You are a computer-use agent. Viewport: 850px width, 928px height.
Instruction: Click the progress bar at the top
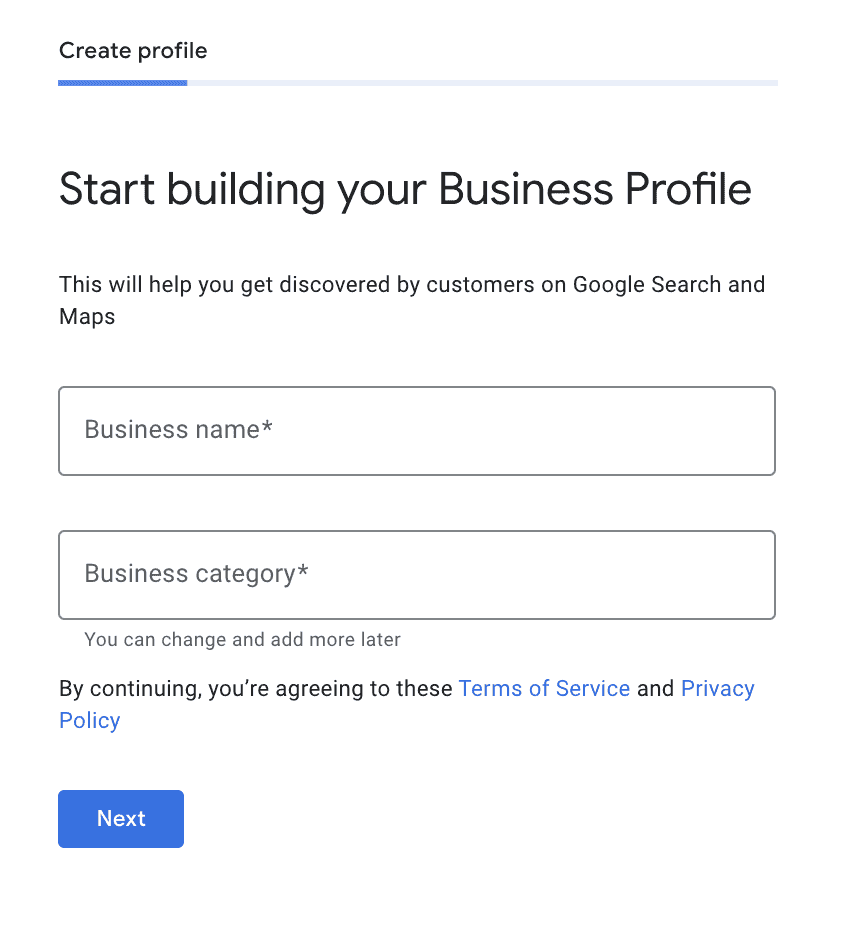(x=417, y=83)
